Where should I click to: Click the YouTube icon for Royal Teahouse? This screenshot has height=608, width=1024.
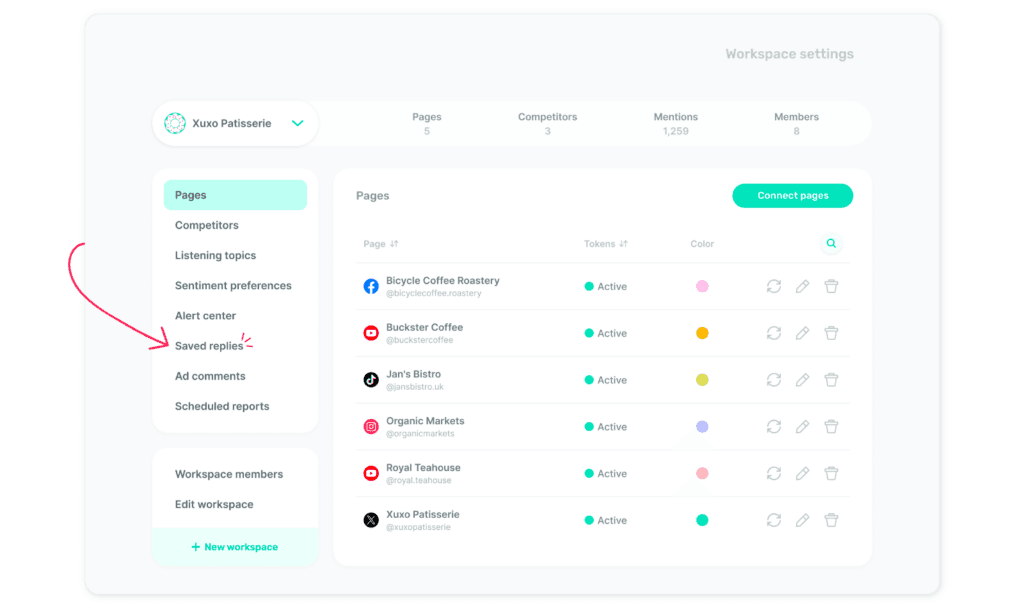[x=371, y=473]
